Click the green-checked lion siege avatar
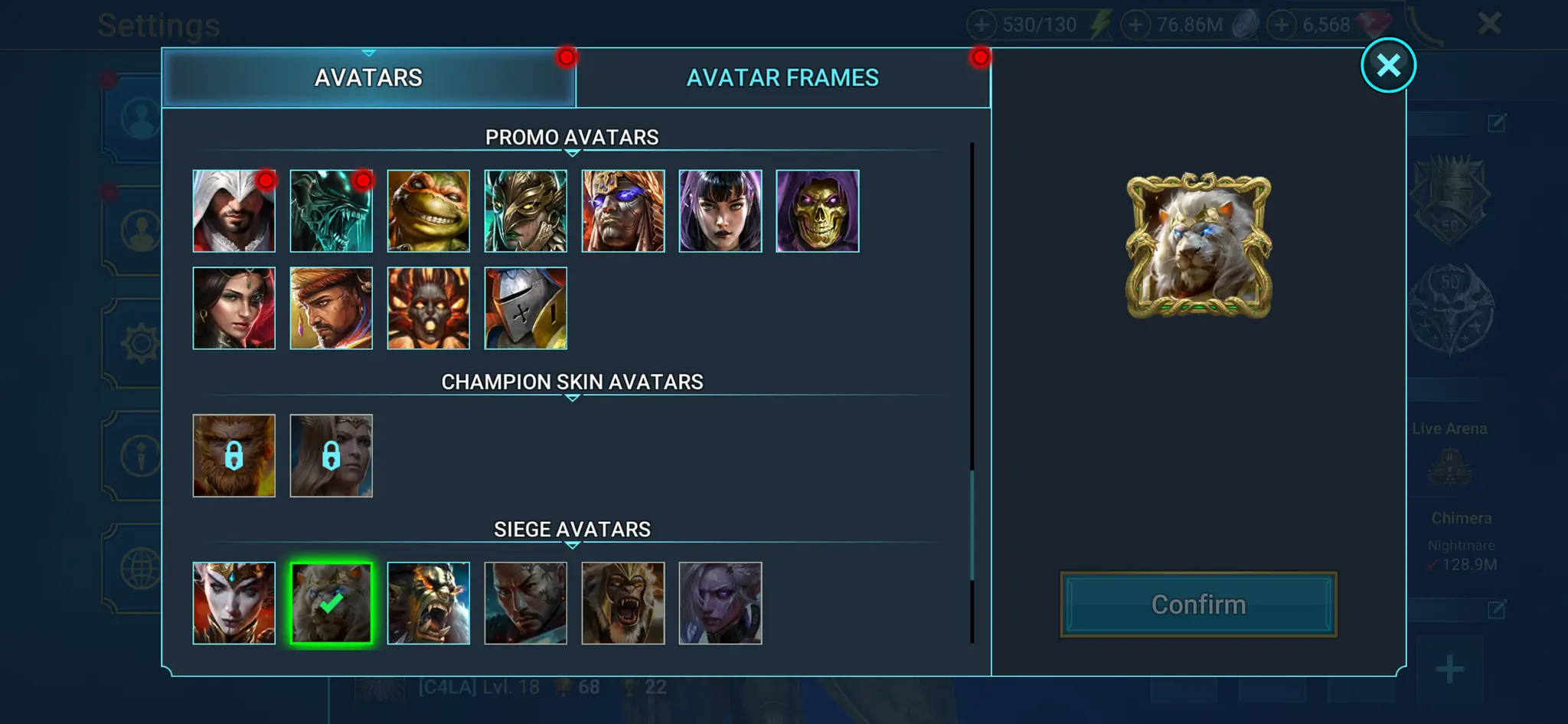The width and height of the screenshot is (1568, 724). point(331,604)
